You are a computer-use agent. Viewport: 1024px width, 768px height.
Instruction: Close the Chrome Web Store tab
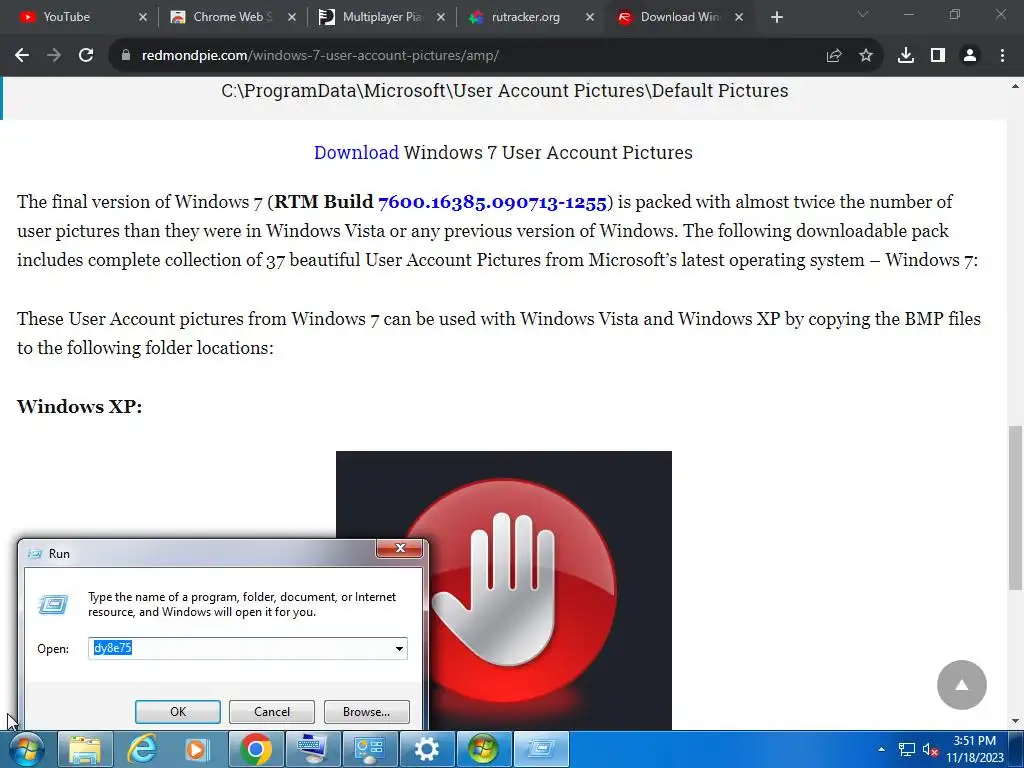(x=292, y=17)
